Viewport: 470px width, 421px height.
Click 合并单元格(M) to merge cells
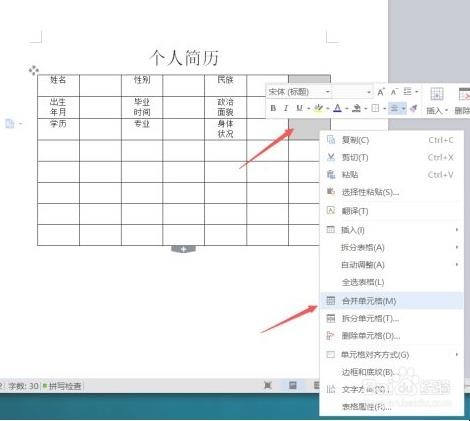click(392, 301)
